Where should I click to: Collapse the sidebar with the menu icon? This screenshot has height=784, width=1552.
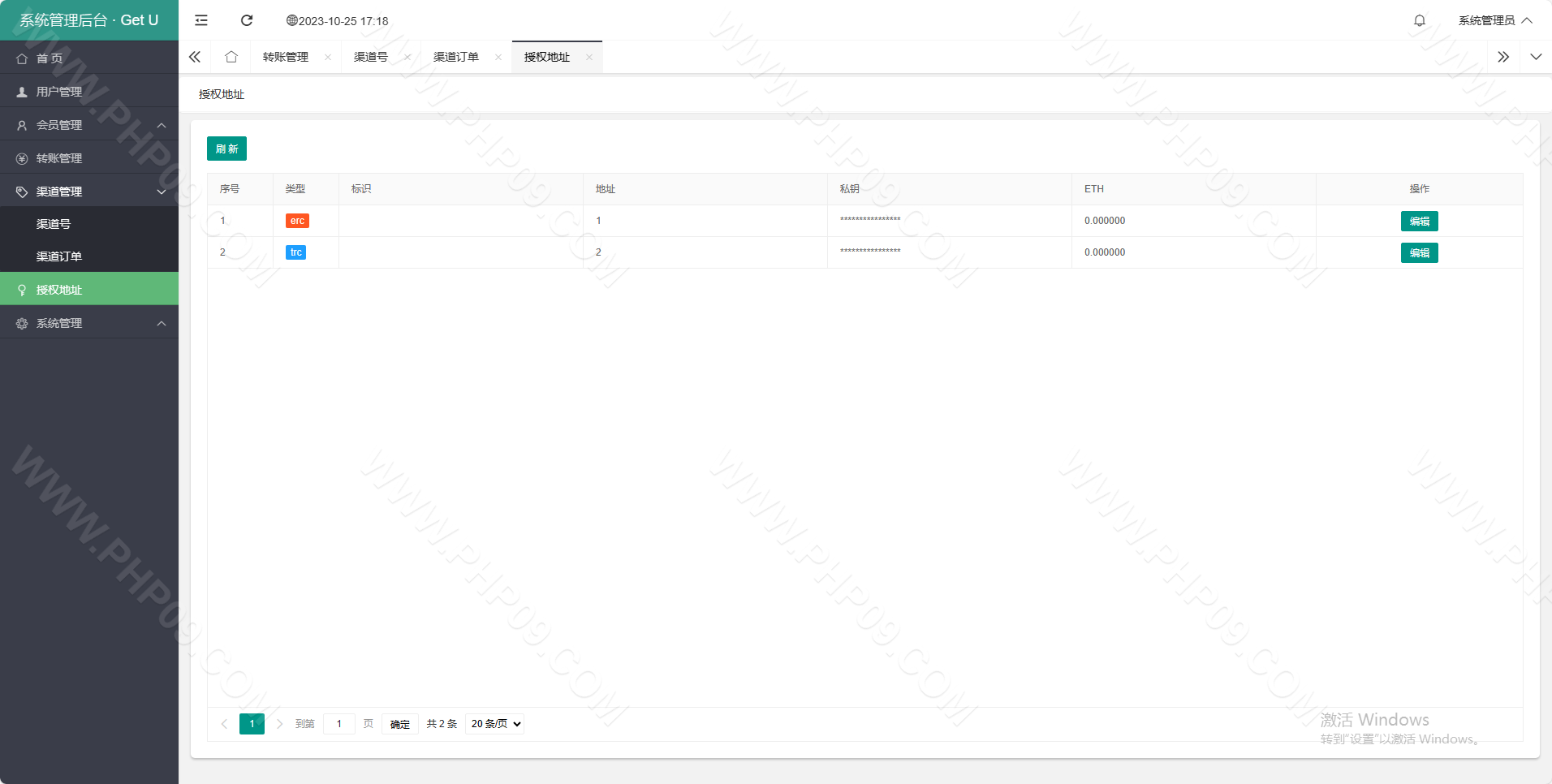[201, 20]
